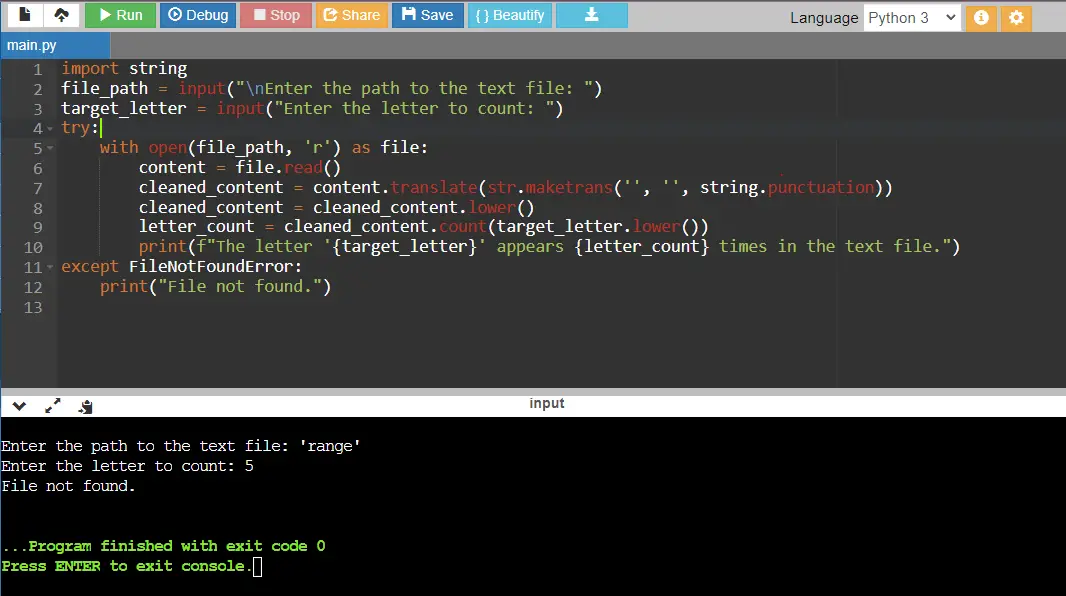Image resolution: width=1066 pixels, height=596 pixels.
Task: Click 'FileNotFoundError' on line 11
Action: click(x=211, y=266)
